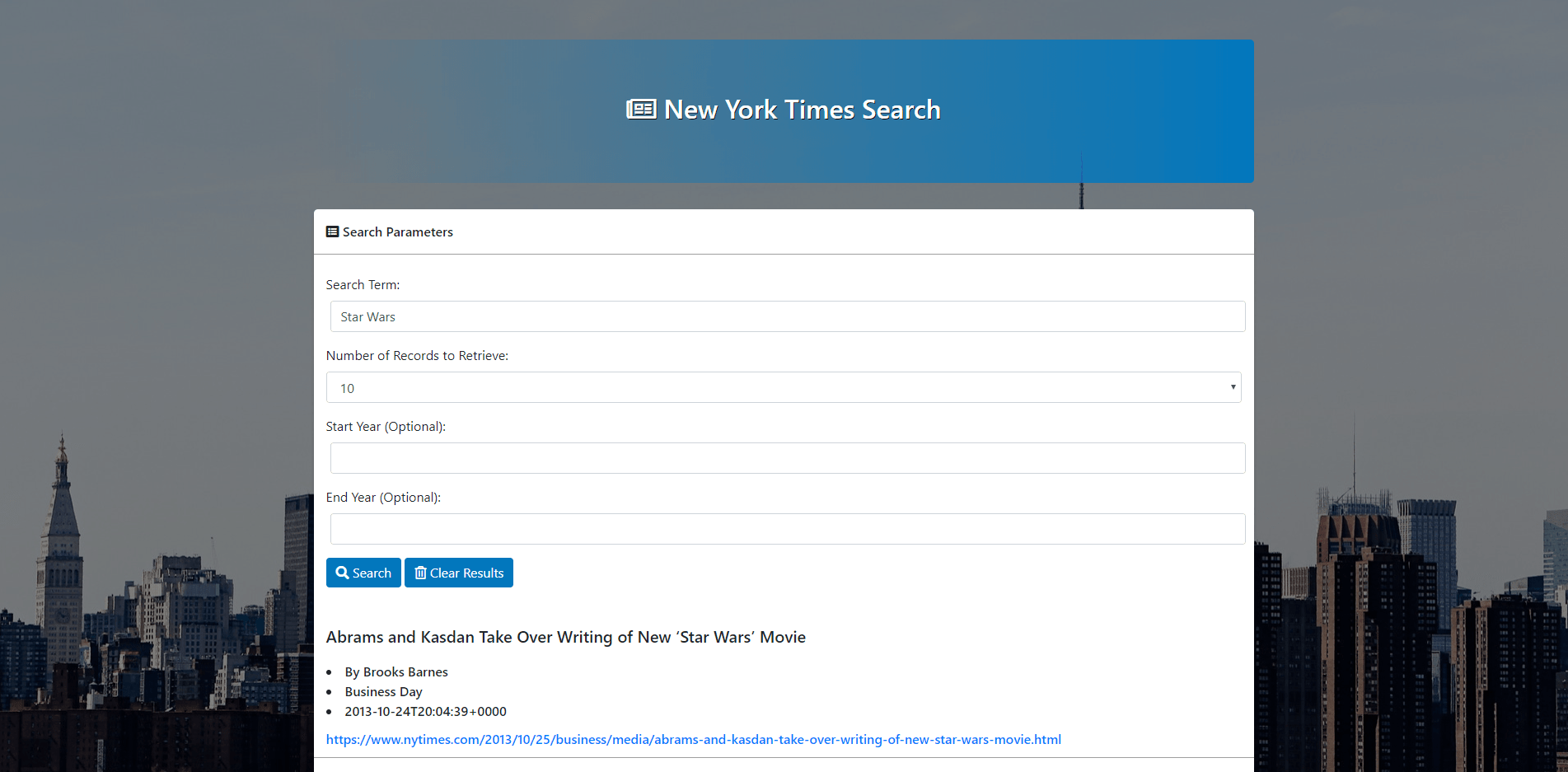Open the Number of Records to Retrieve dropdown

pyautogui.click(x=784, y=387)
